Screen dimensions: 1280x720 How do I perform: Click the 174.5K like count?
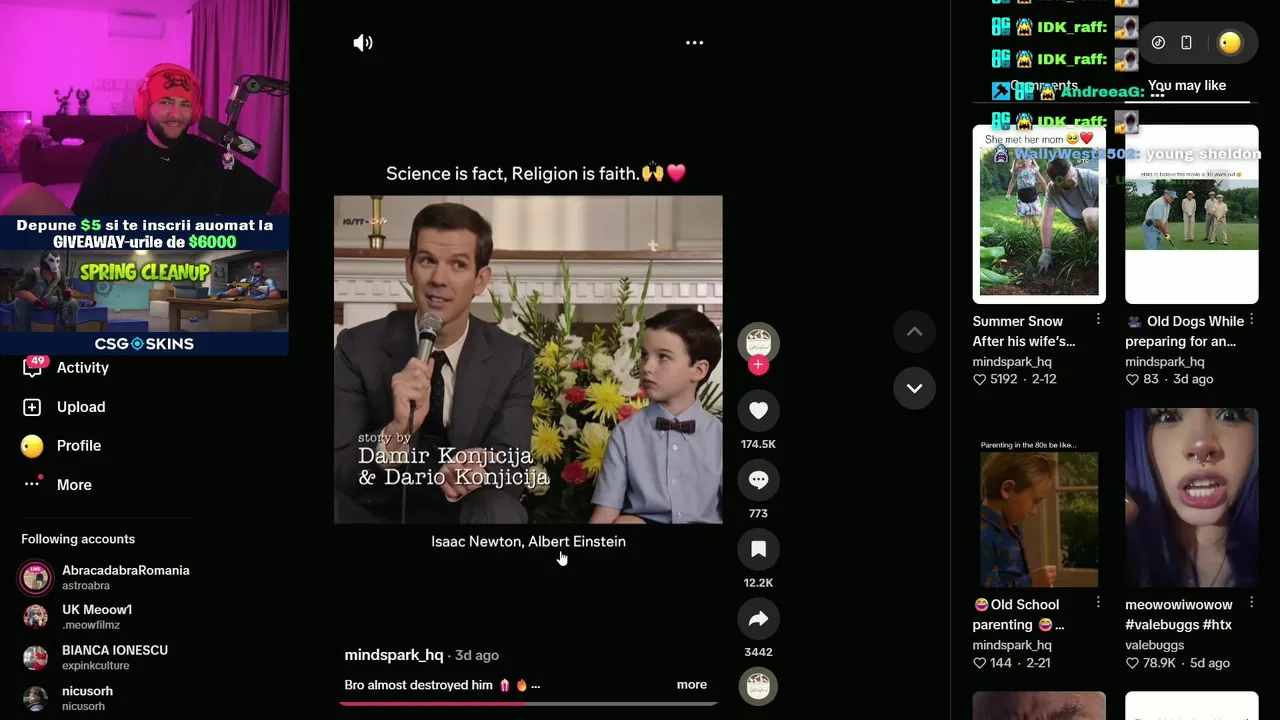(758, 444)
